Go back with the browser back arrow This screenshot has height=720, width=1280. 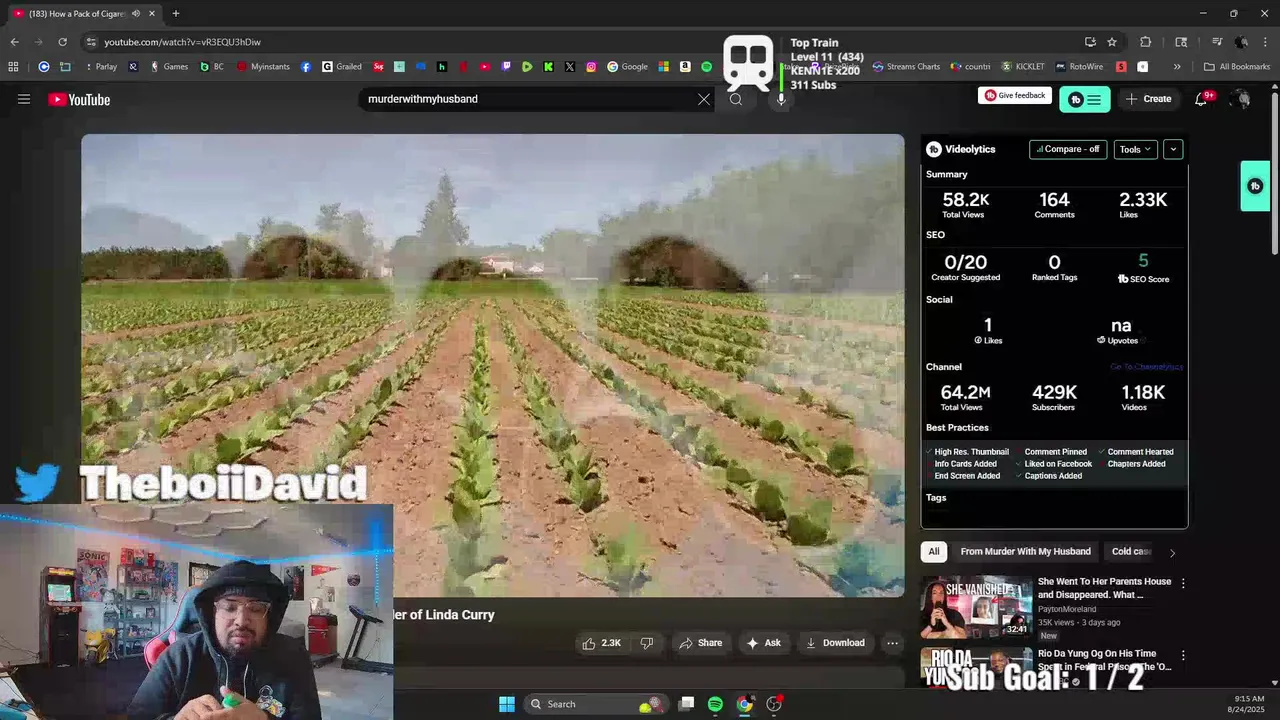pos(14,42)
